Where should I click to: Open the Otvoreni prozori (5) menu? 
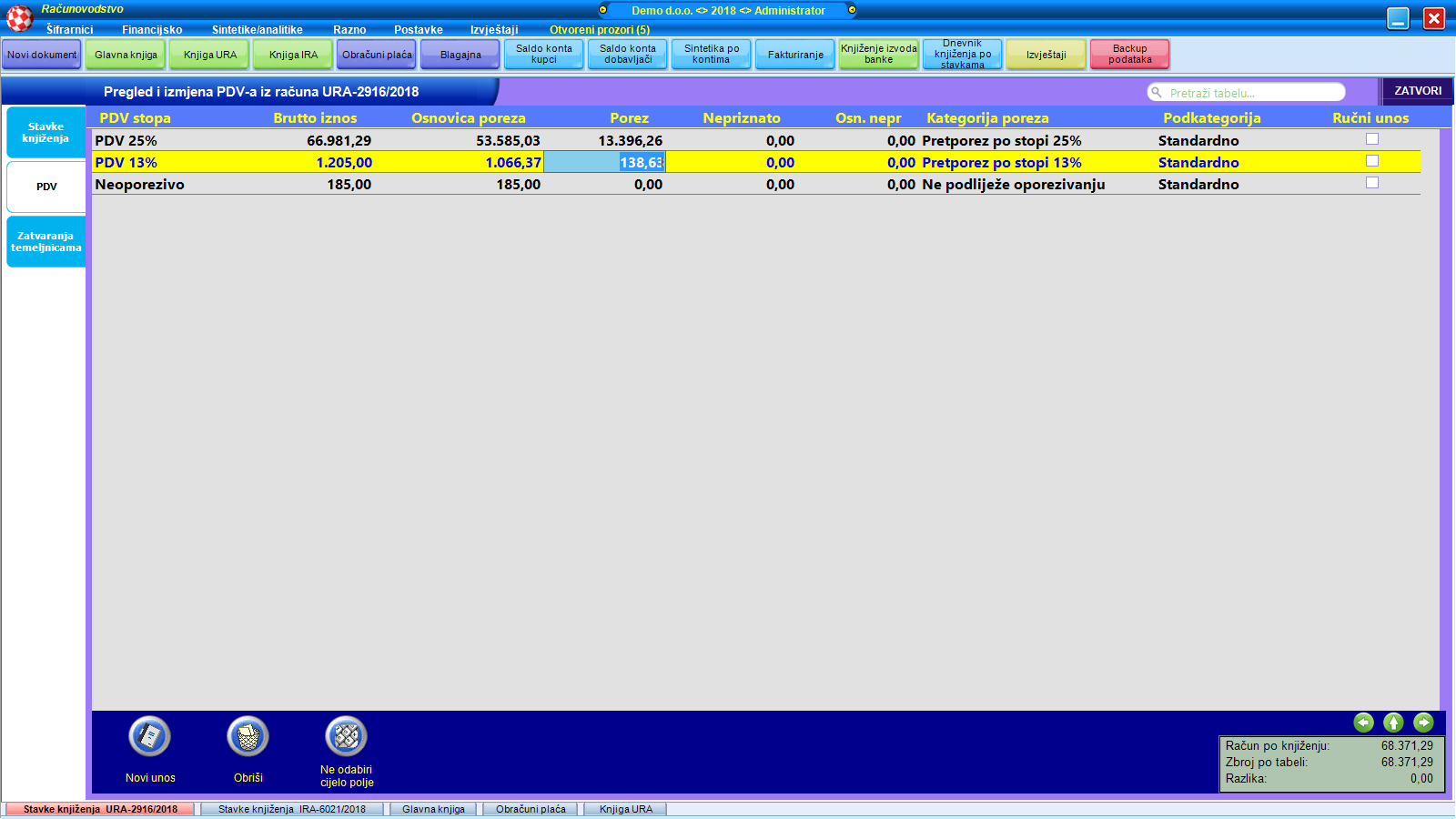599,30
